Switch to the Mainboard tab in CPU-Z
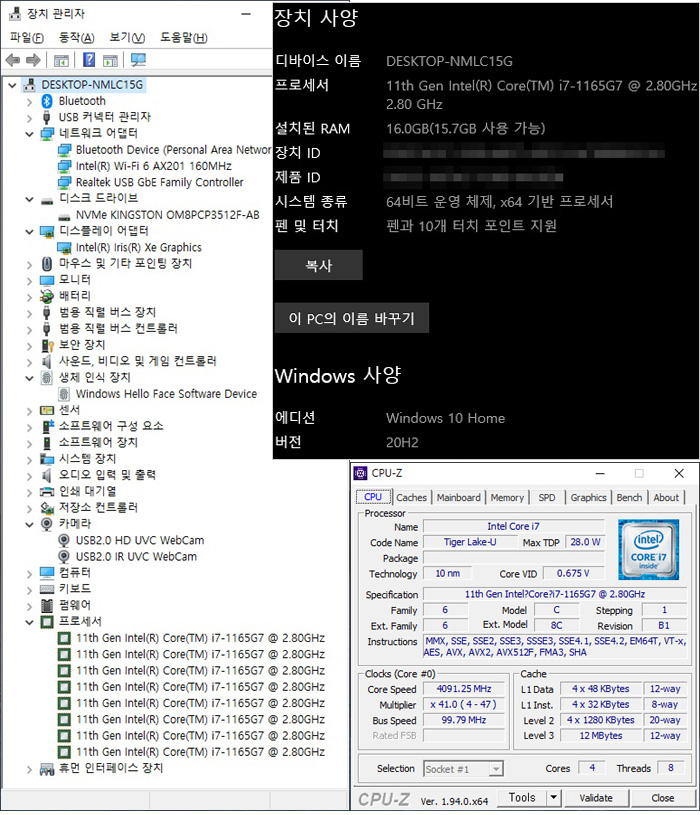This screenshot has height=815, width=700. click(458, 497)
